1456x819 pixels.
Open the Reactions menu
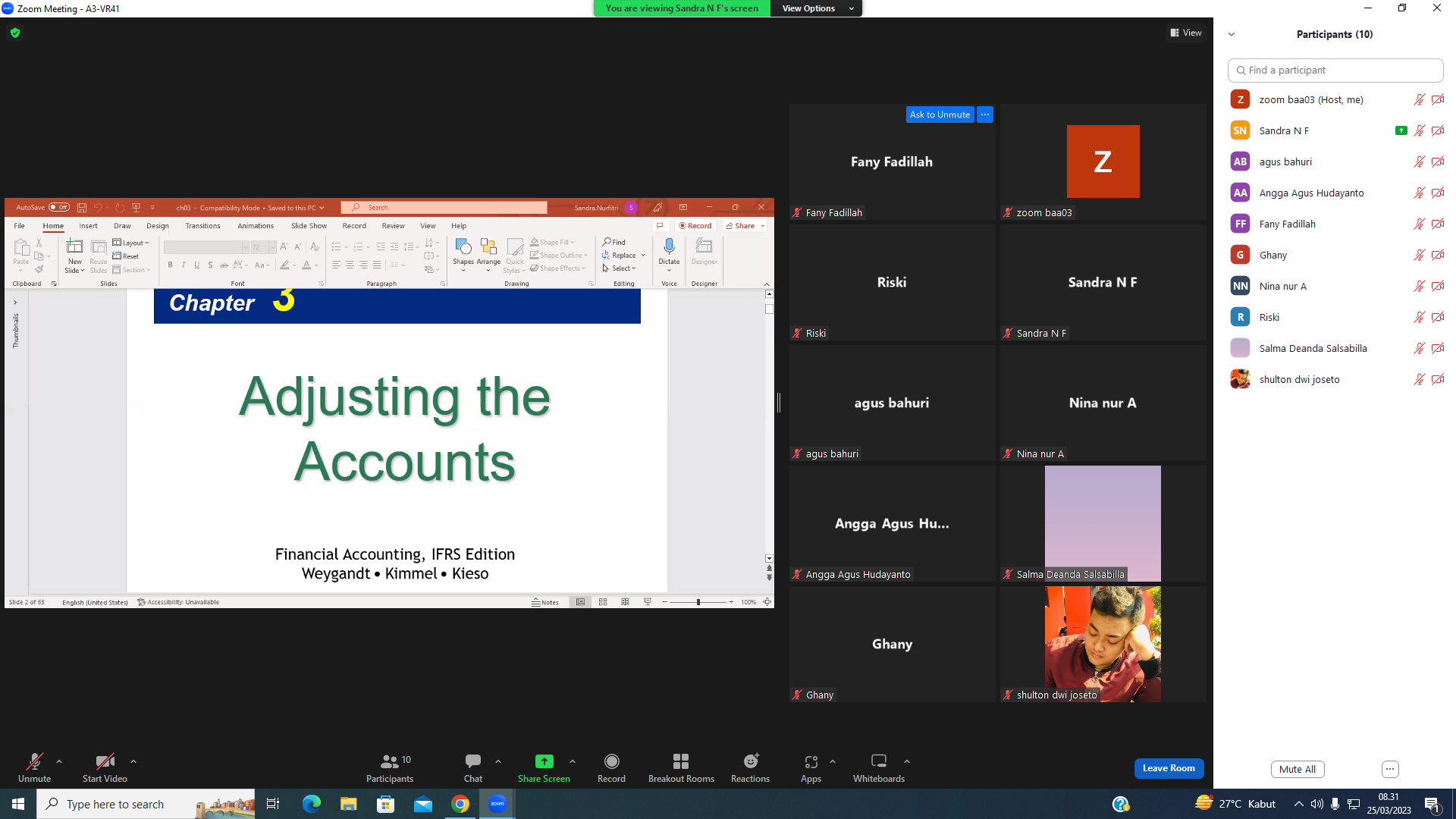tap(750, 767)
